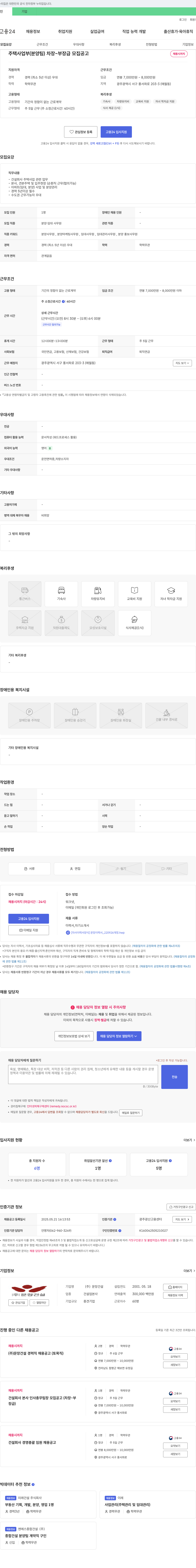Viewport: 196px width, 1568px height.
Task: Click 요약보기 for 인사총무팀장 posting
Action: tap(175, 1401)
